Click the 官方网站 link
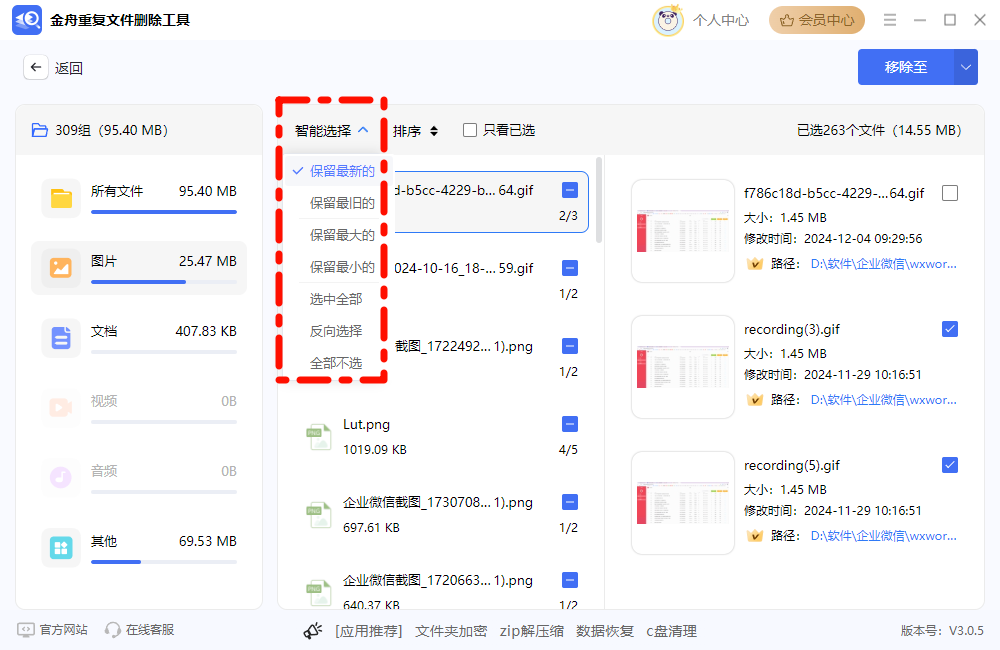This screenshot has width=1000, height=650. click(63, 630)
